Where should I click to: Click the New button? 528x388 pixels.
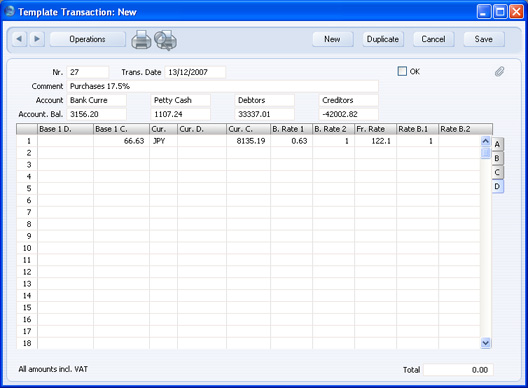[x=333, y=39]
